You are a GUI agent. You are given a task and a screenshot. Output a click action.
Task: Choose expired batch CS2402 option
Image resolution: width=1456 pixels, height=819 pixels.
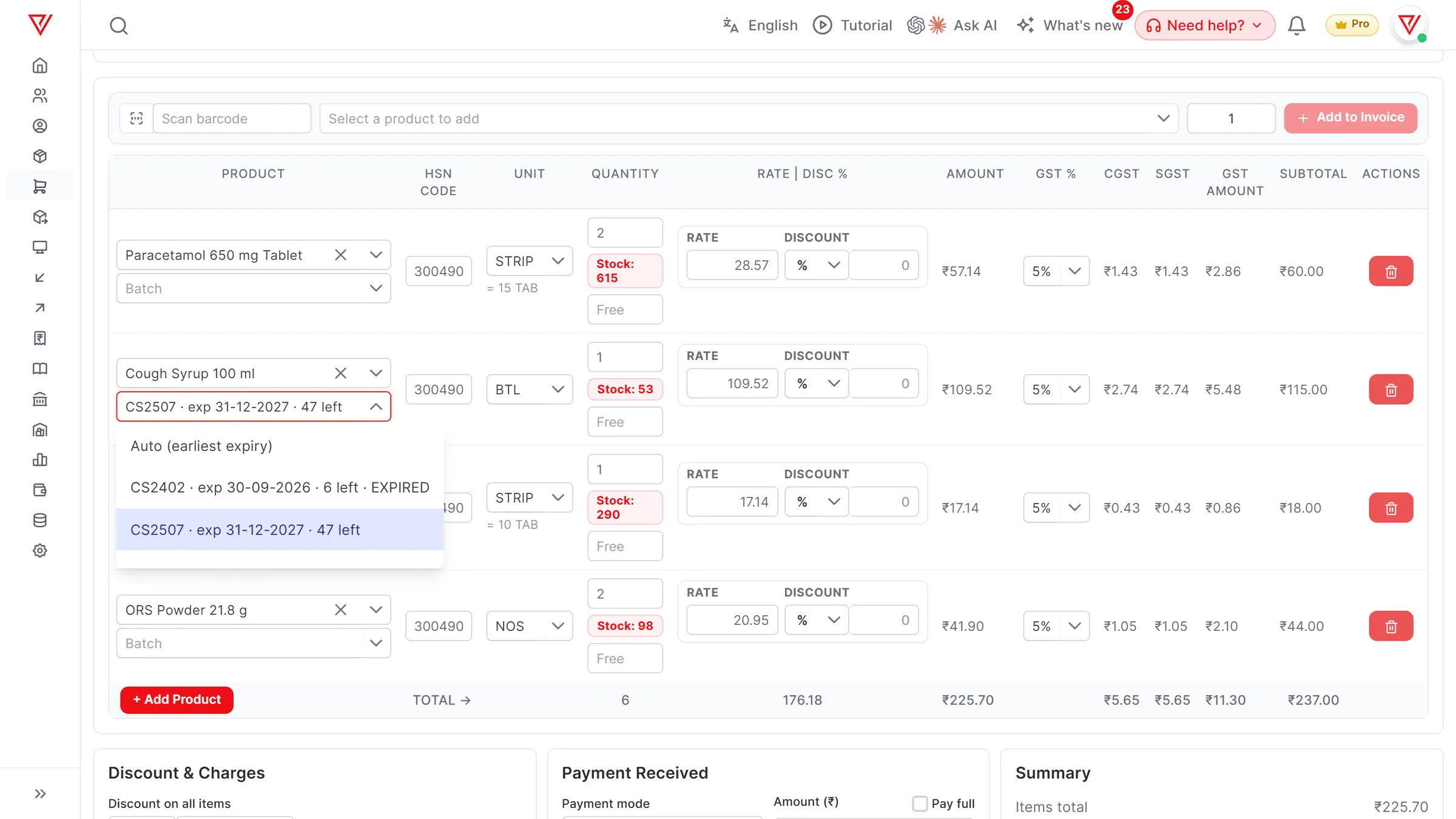point(280,487)
